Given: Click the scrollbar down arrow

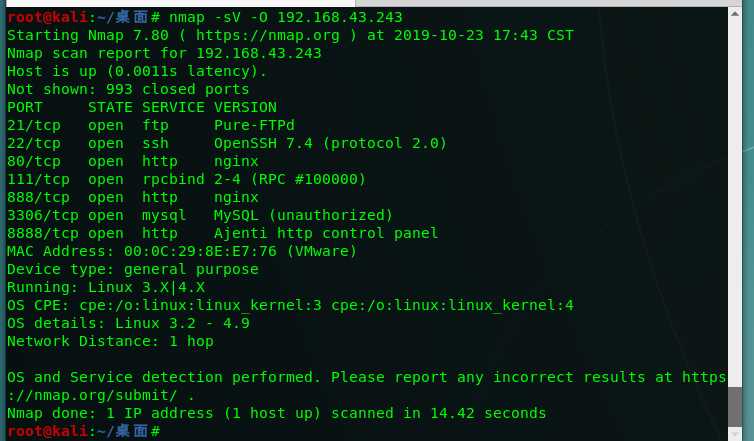Looking at the screenshot, I should 736,432.
